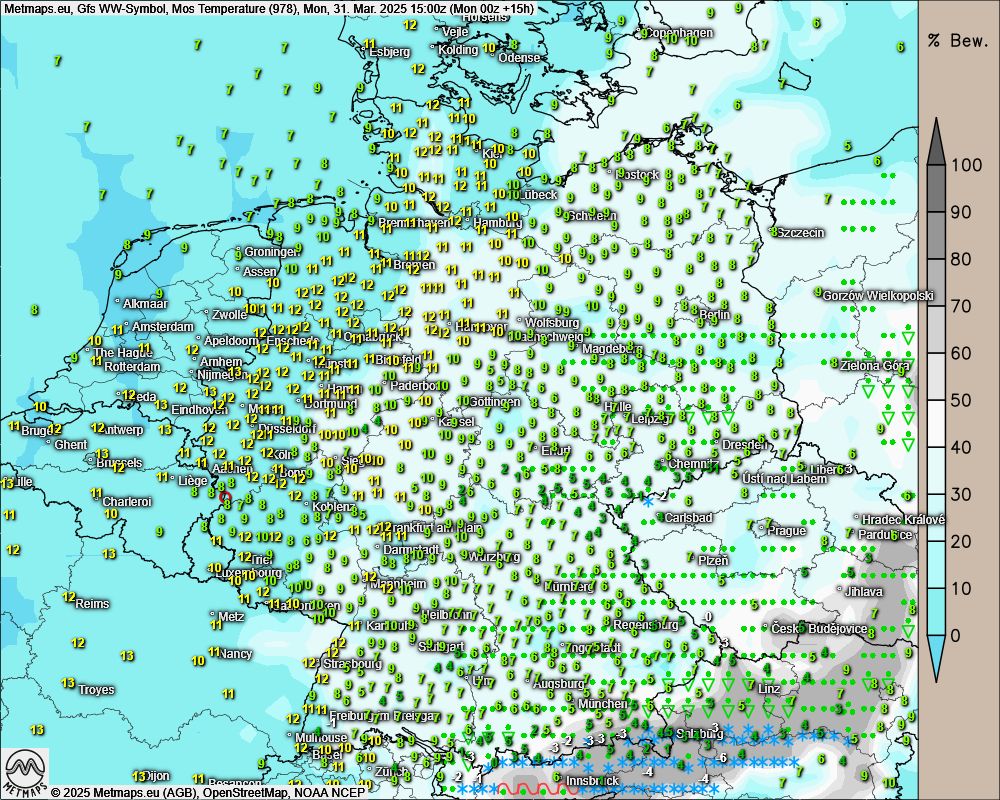This screenshot has height=800, width=1000.
Task: Click the blue snowflake symbol beside Carlsbad
Action: 648,499
